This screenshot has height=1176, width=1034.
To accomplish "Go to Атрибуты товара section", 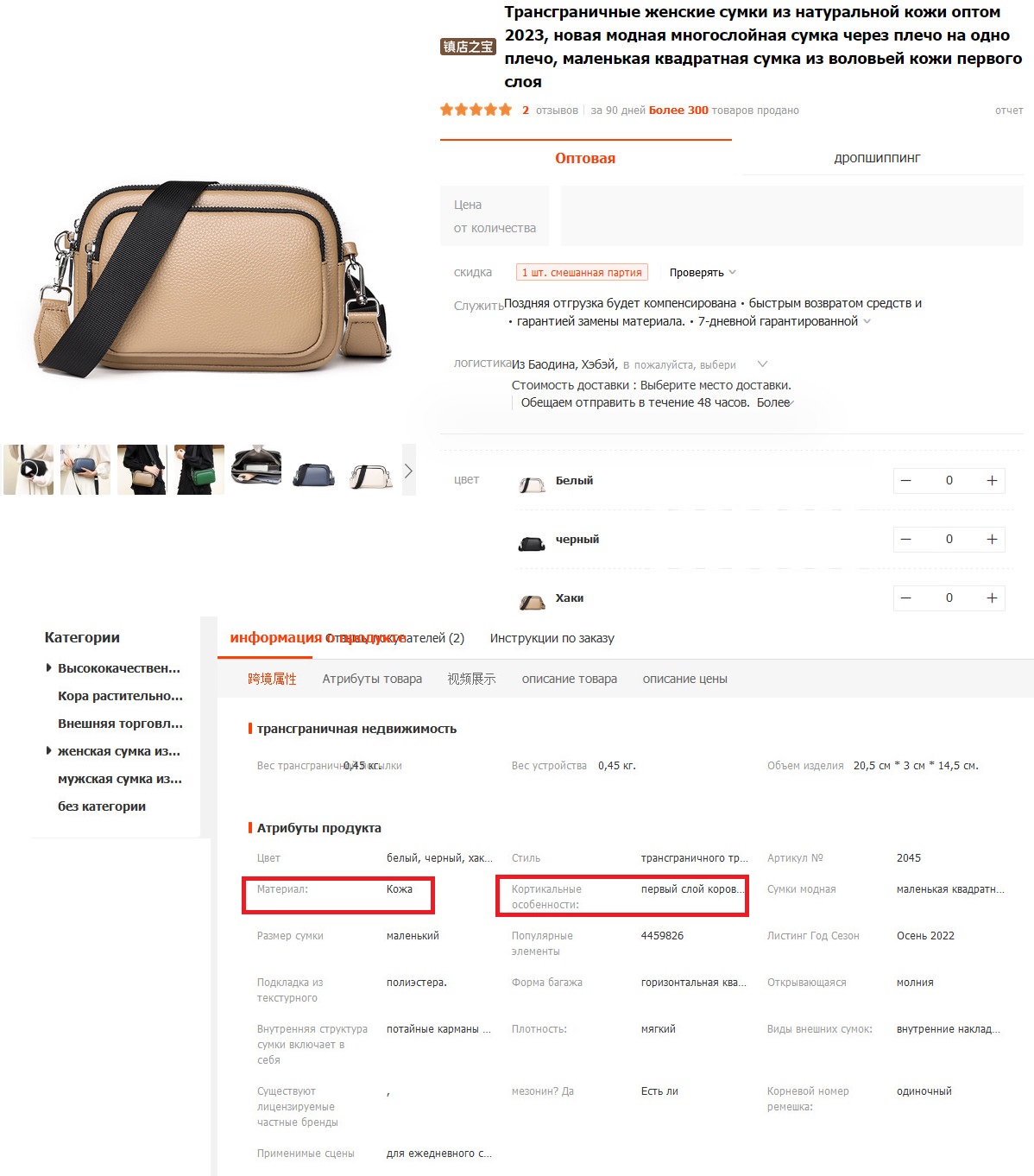I will tap(372, 679).
